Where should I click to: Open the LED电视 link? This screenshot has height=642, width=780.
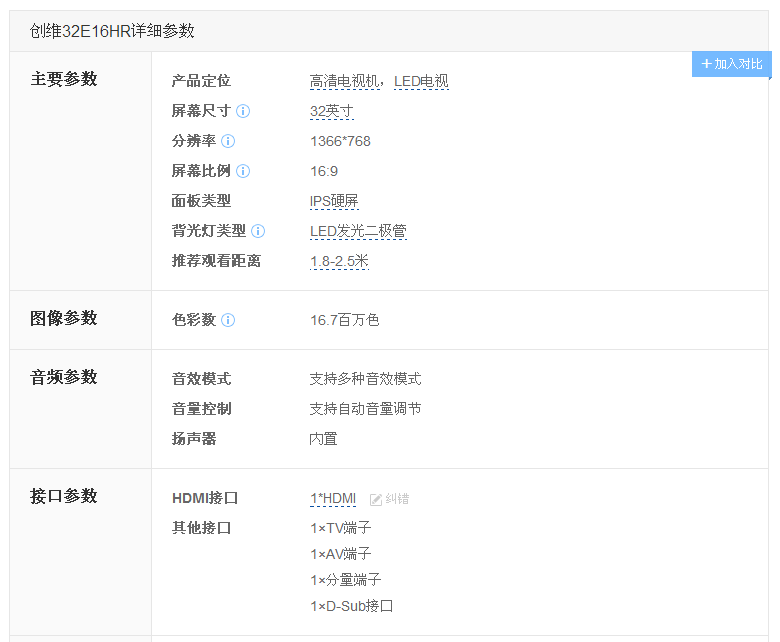421,81
